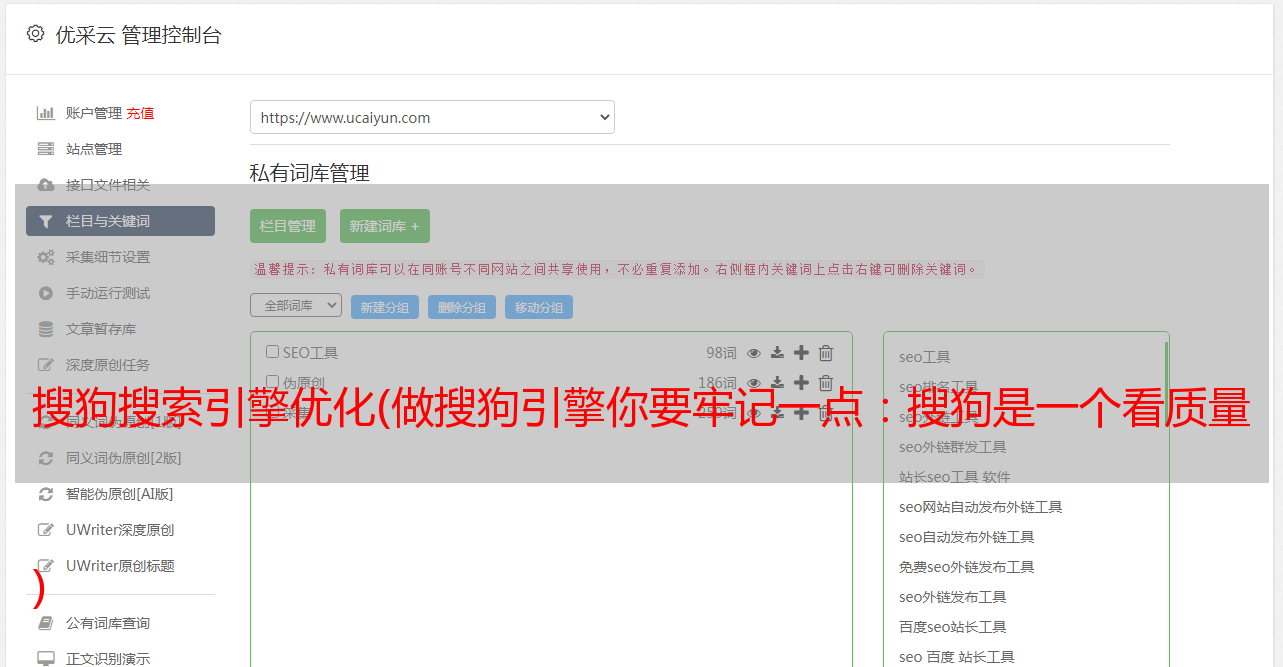This screenshot has height=667, width=1283.
Task: Click the keyword 'seo工具' in right list
Action: click(x=925, y=357)
